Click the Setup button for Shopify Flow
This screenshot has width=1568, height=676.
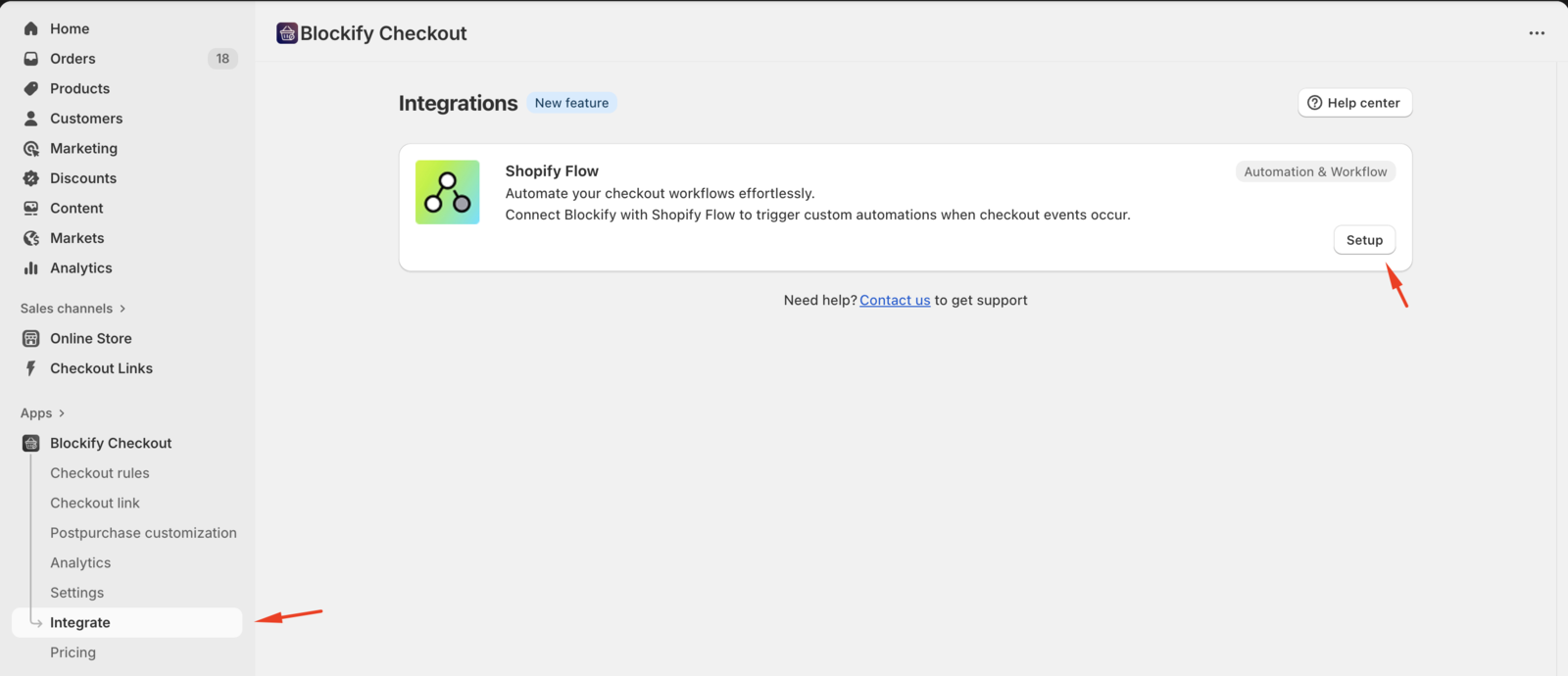tap(1364, 240)
